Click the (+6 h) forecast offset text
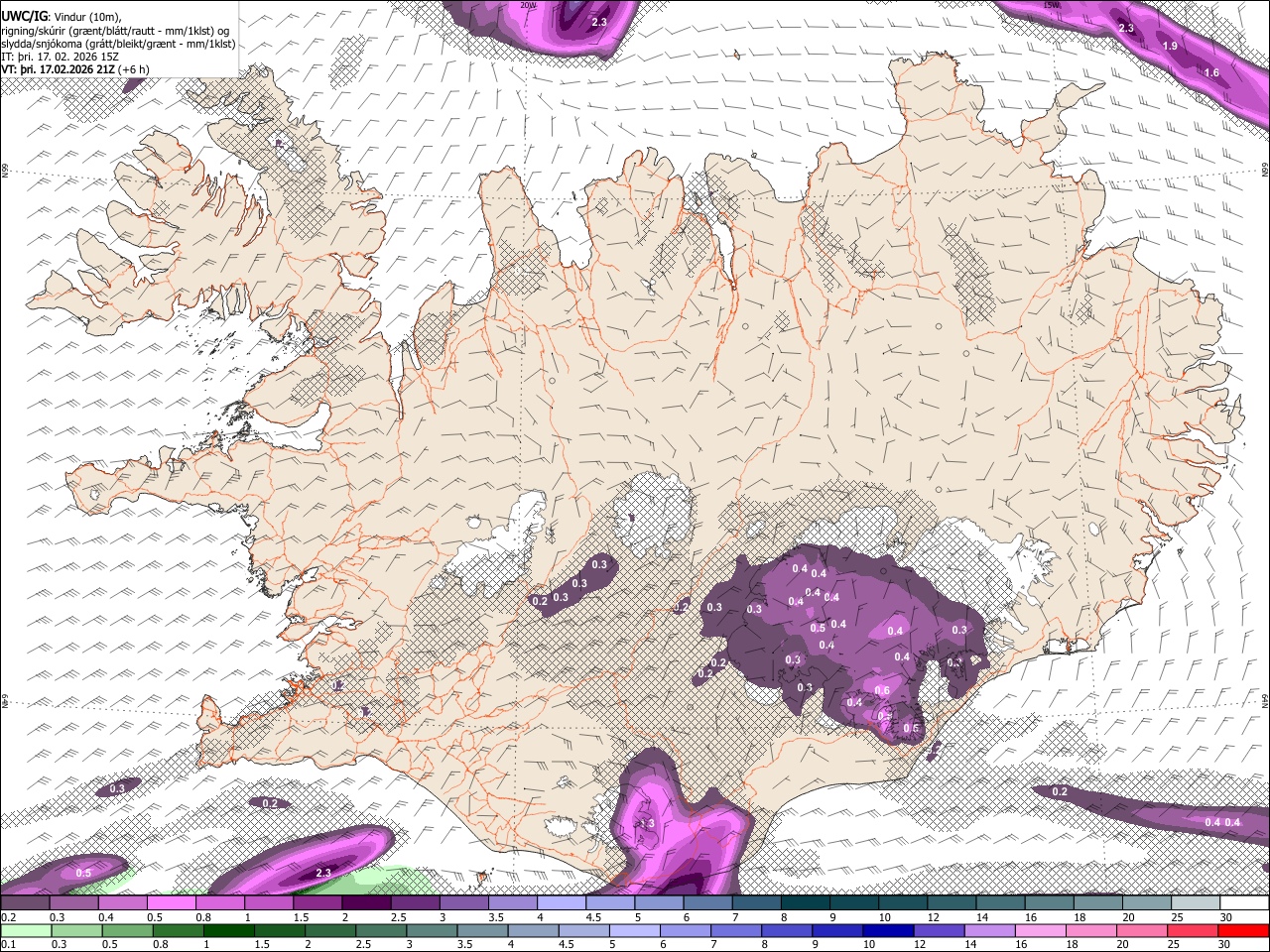Image resolution: width=1270 pixels, height=952 pixels. click(134, 69)
